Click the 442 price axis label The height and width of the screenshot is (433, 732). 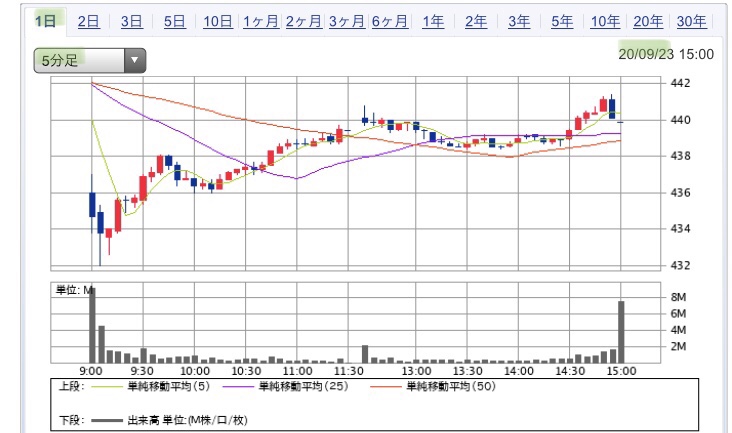coord(680,83)
